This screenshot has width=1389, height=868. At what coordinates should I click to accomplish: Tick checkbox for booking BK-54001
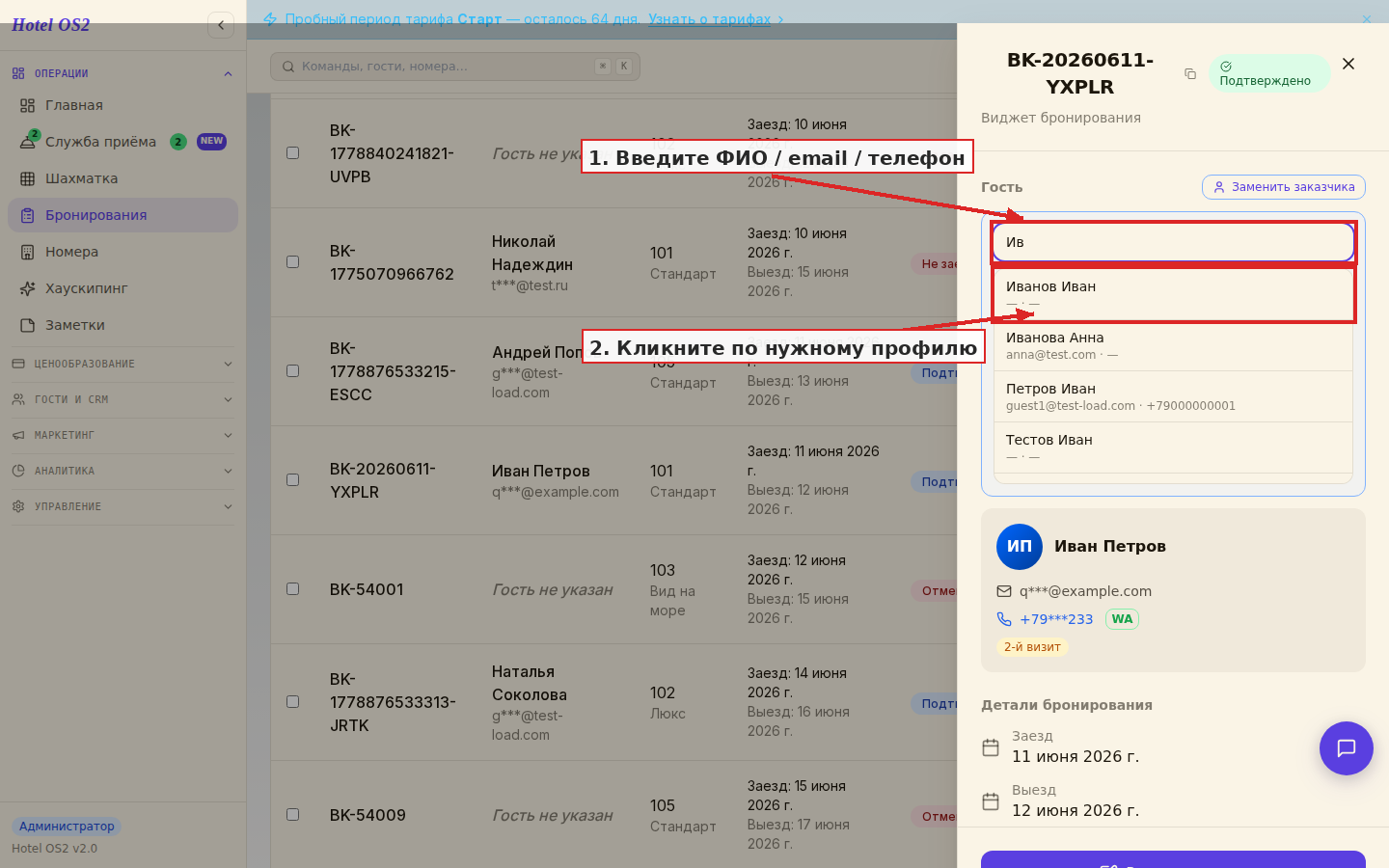[x=293, y=589]
